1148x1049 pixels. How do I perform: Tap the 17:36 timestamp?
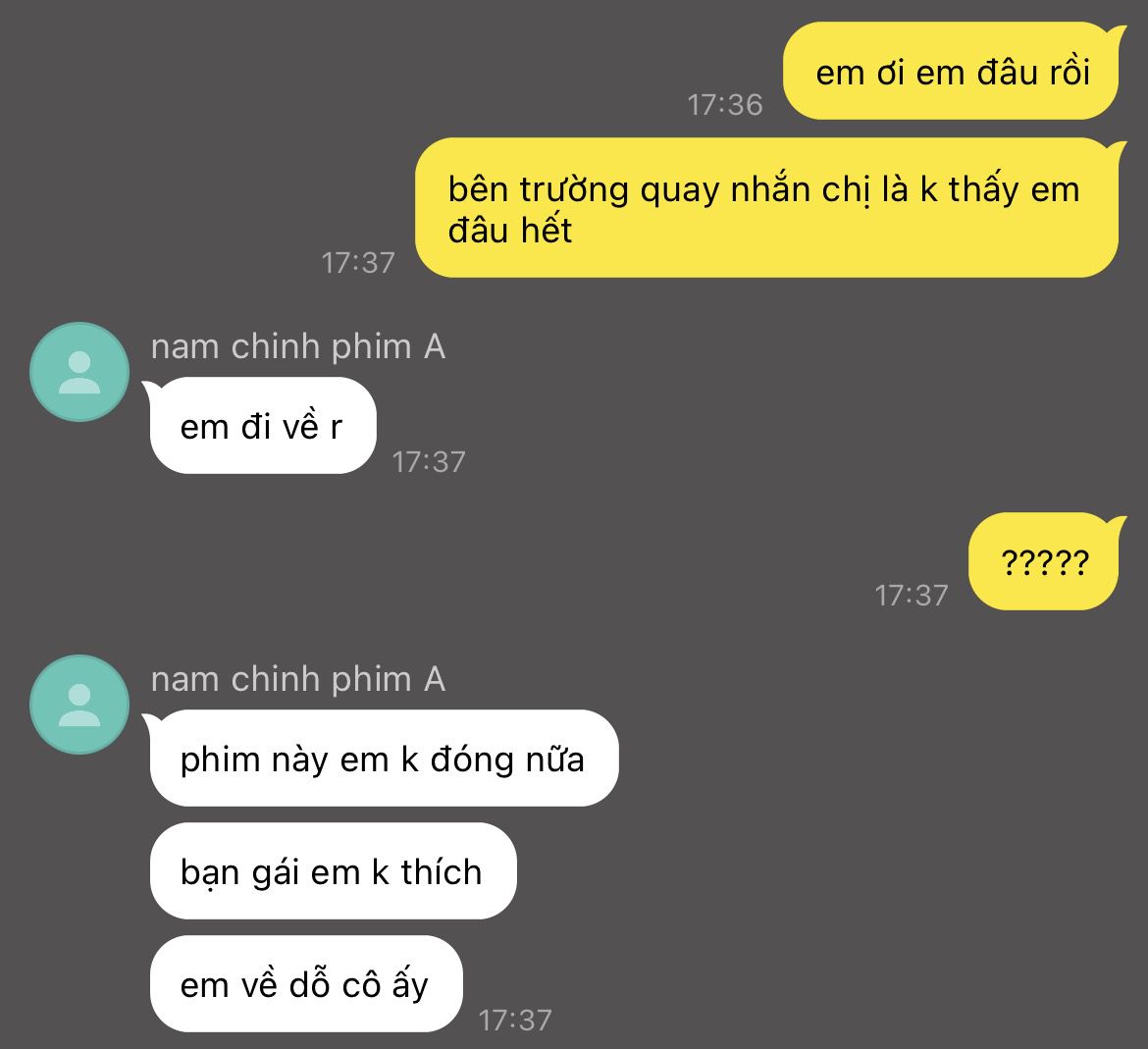[725, 105]
